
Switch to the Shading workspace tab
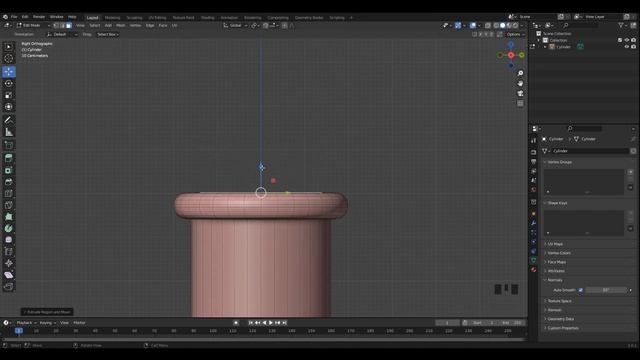pyautogui.click(x=207, y=18)
